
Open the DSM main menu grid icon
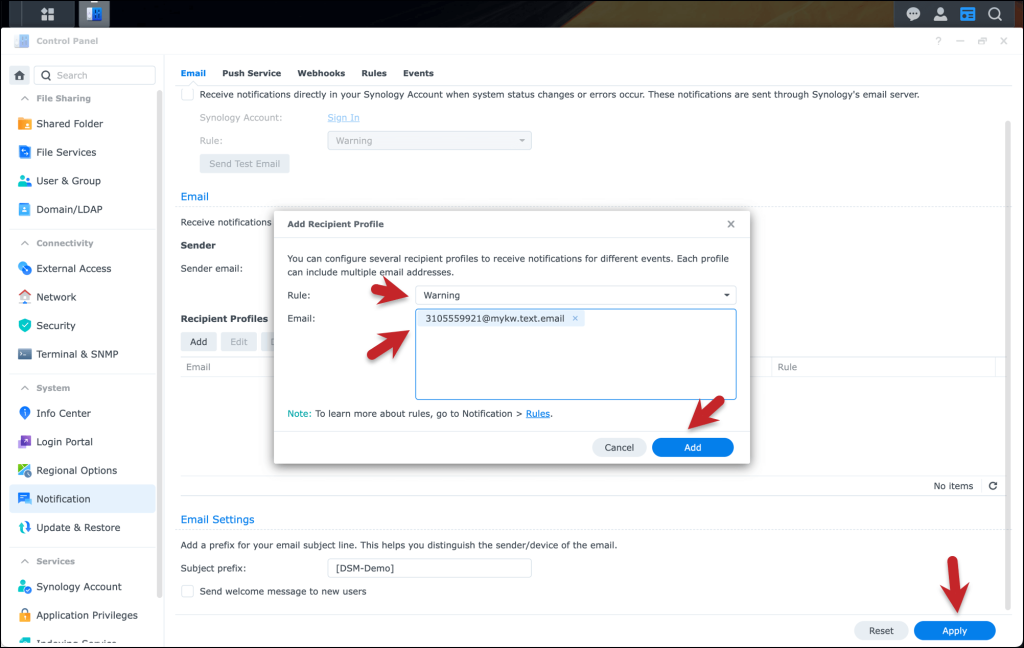[x=48, y=14]
